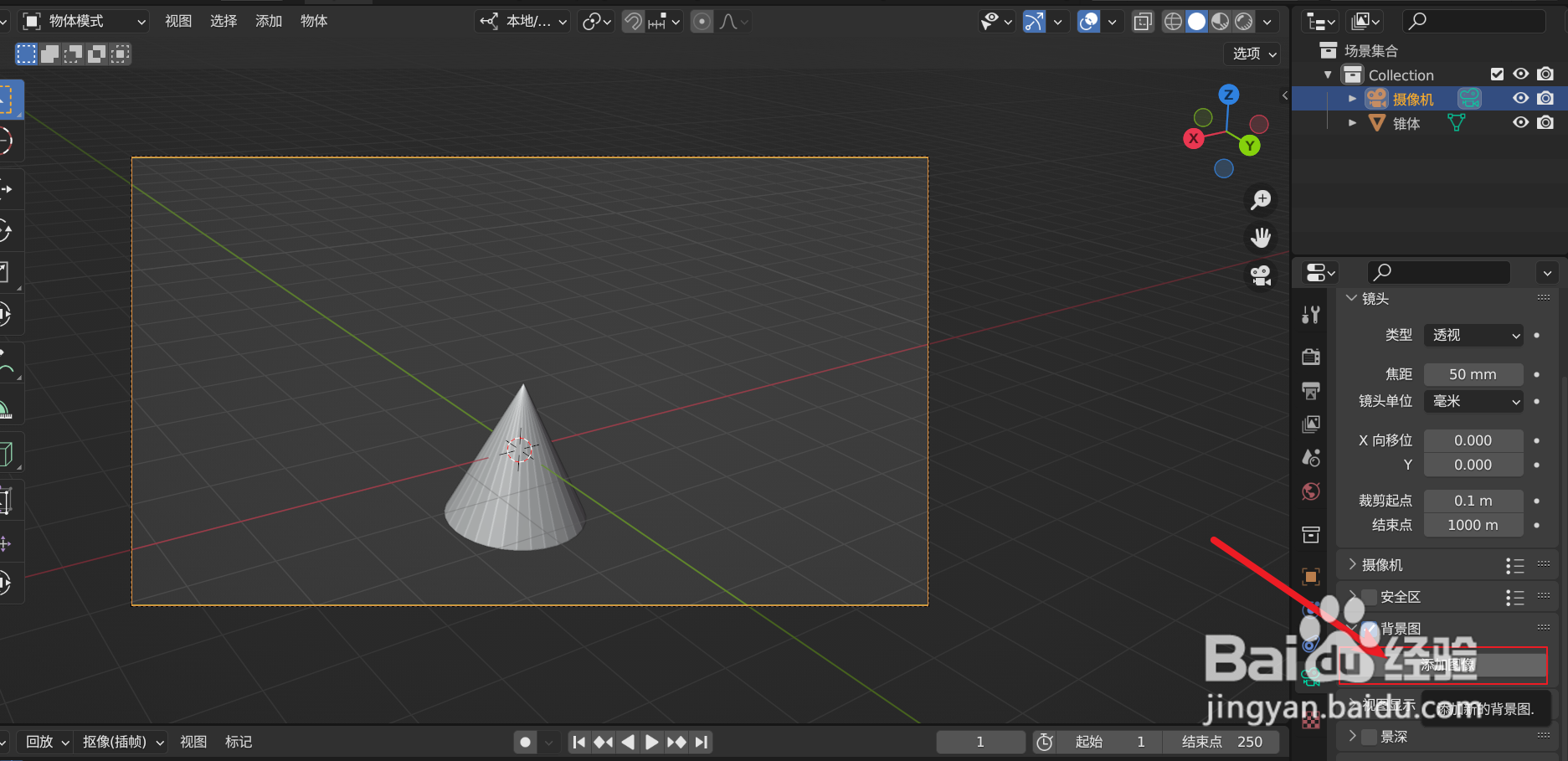This screenshot has height=761, width=1568.
Task: Open the 选择 menu
Action: click(224, 21)
